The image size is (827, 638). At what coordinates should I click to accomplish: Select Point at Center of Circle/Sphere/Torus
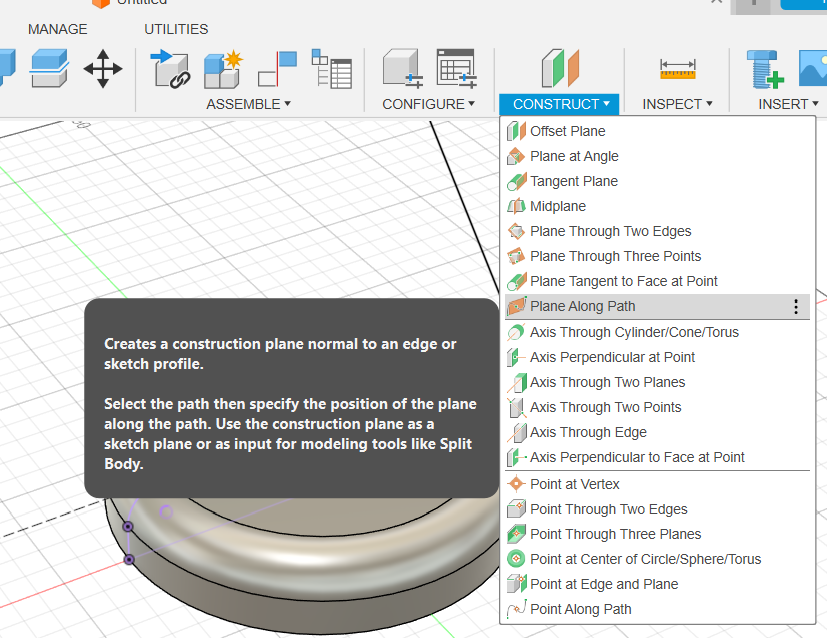coord(657,559)
